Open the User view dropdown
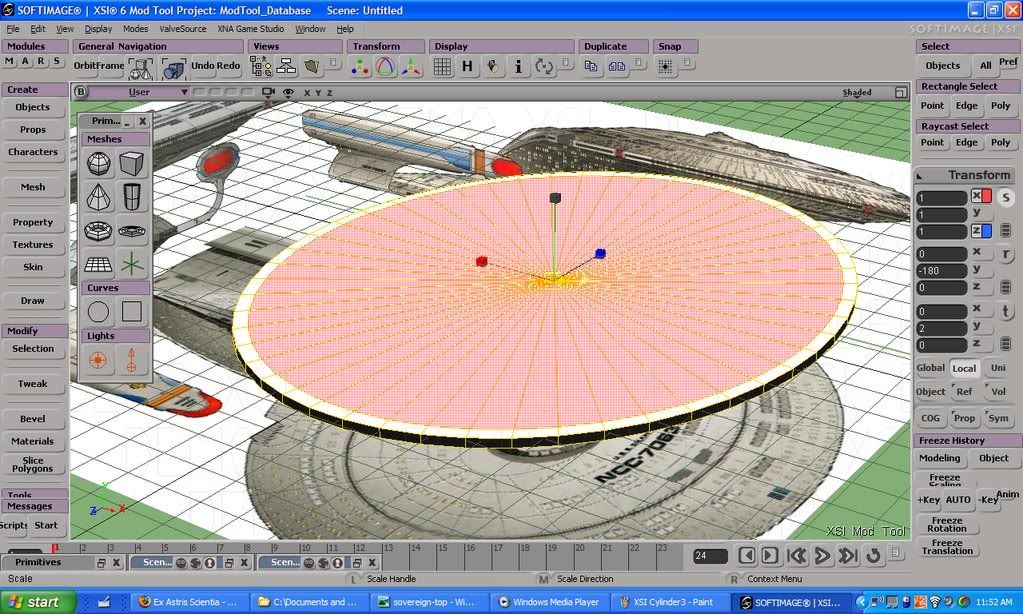 click(x=139, y=92)
